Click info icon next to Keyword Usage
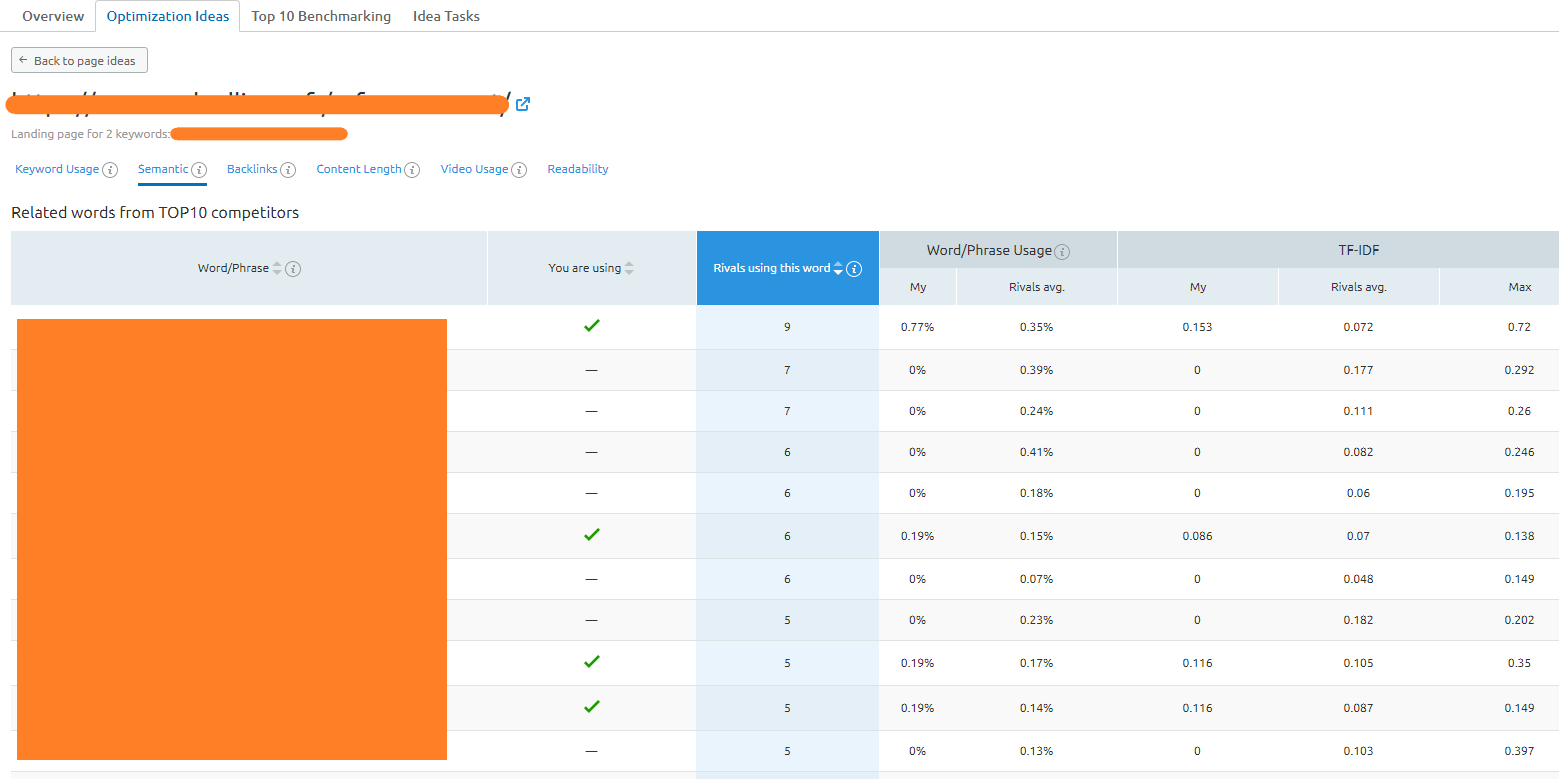Viewport: 1559px width, 779px height. (x=110, y=170)
